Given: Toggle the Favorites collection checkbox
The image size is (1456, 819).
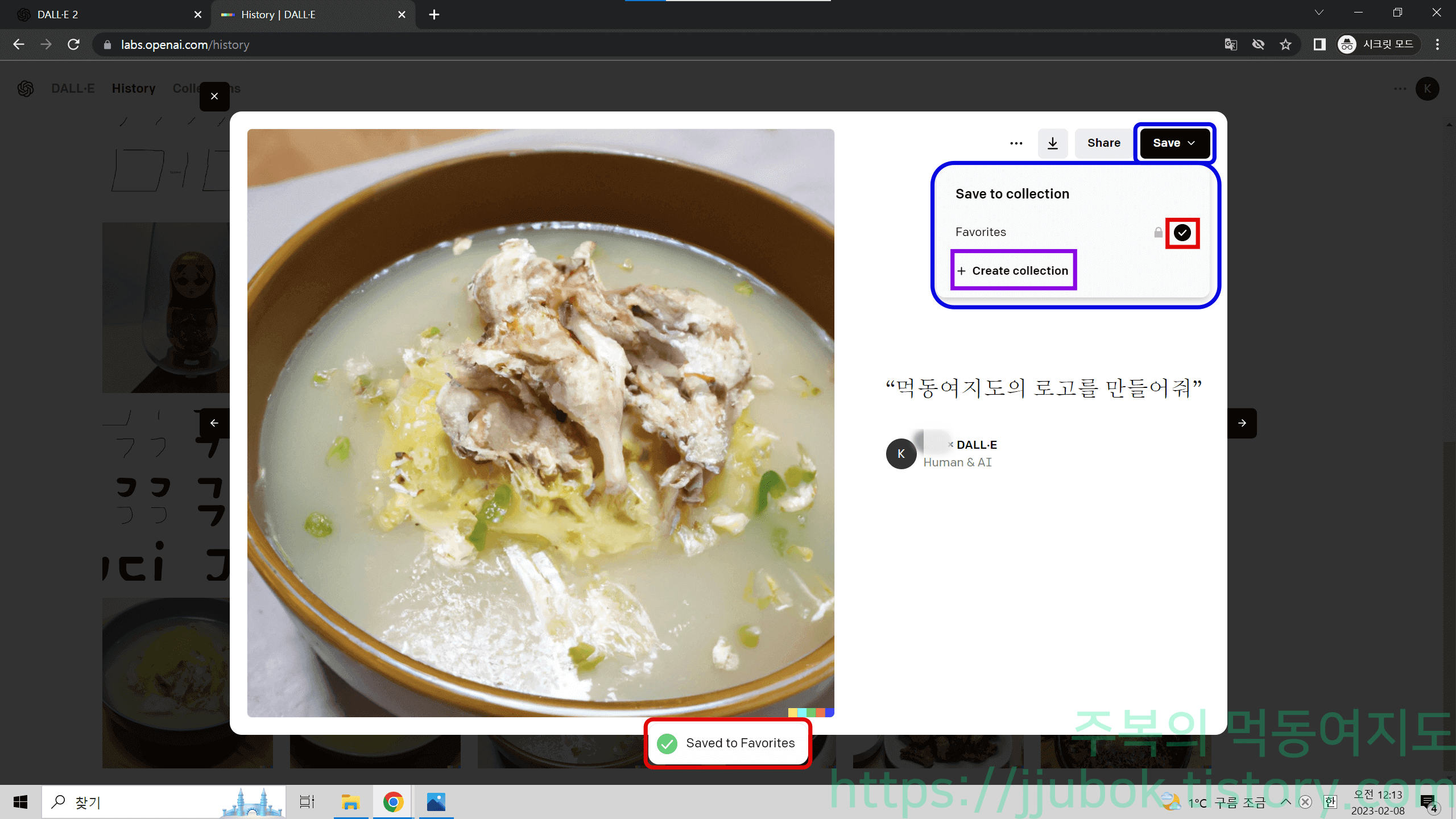Looking at the screenshot, I should 1182,232.
